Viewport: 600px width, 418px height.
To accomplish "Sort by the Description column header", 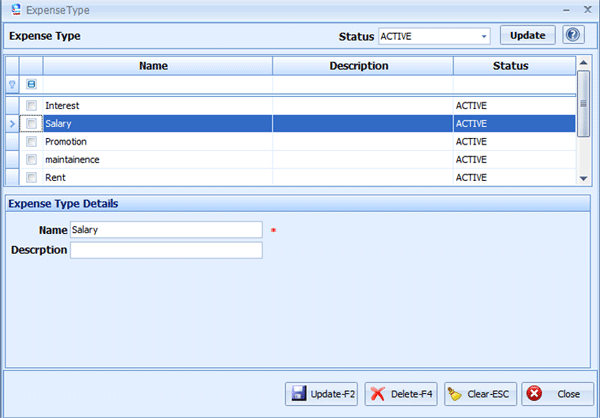I will (x=363, y=66).
